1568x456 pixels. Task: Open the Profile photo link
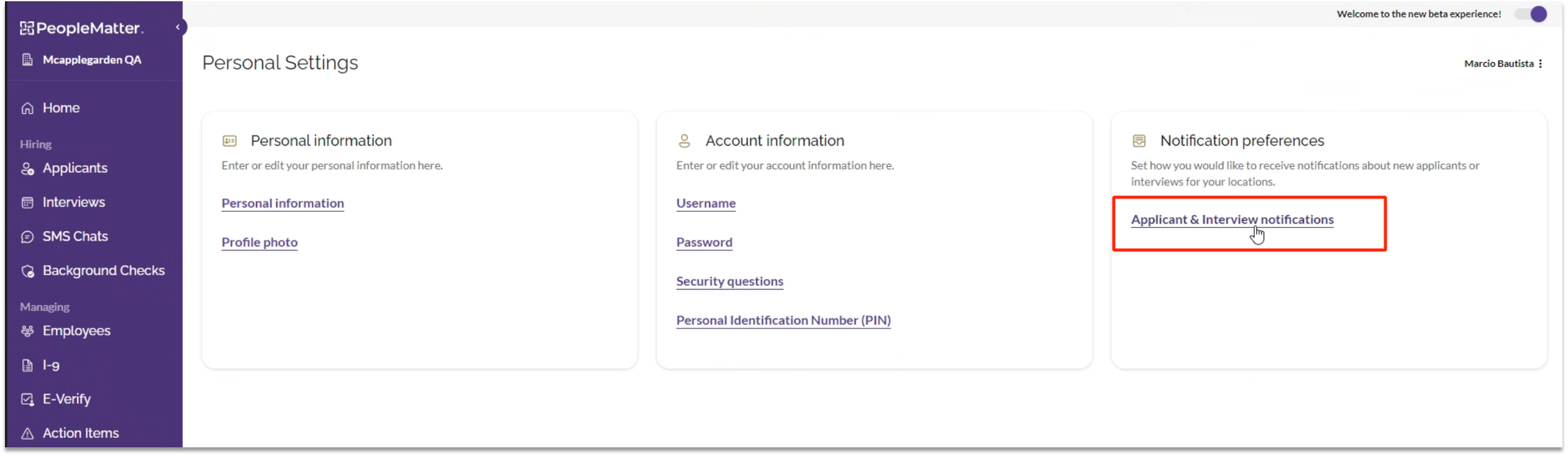click(260, 242)
